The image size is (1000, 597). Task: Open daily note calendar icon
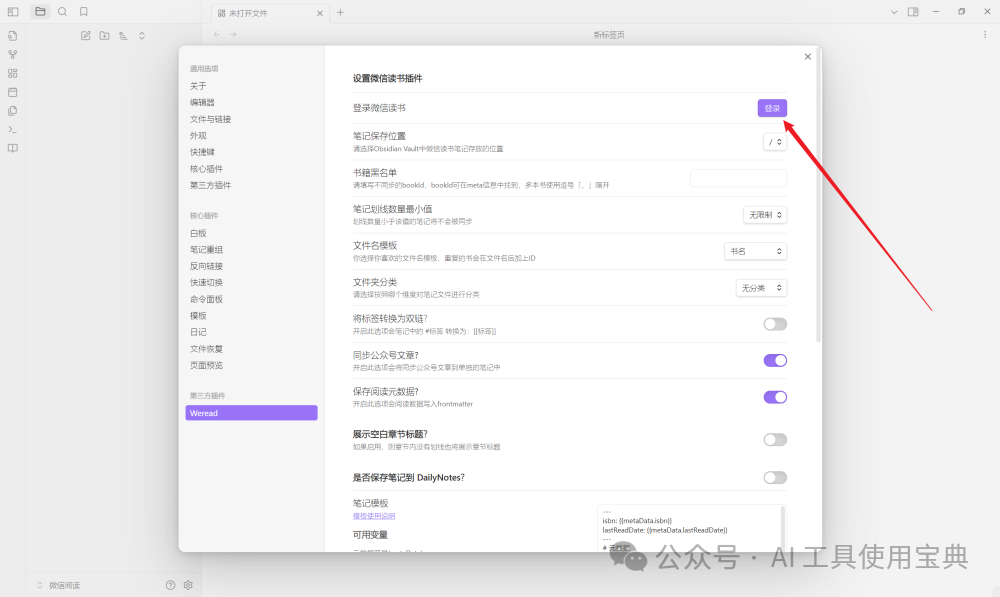click(13, 92)
